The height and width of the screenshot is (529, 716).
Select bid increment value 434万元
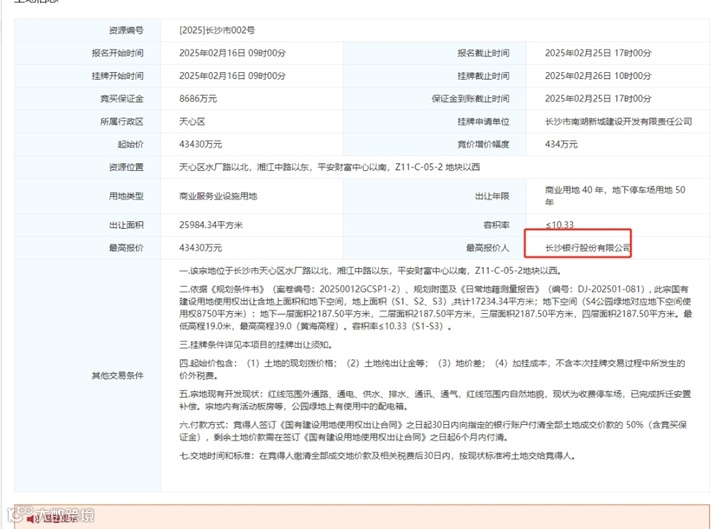(561, 144)
